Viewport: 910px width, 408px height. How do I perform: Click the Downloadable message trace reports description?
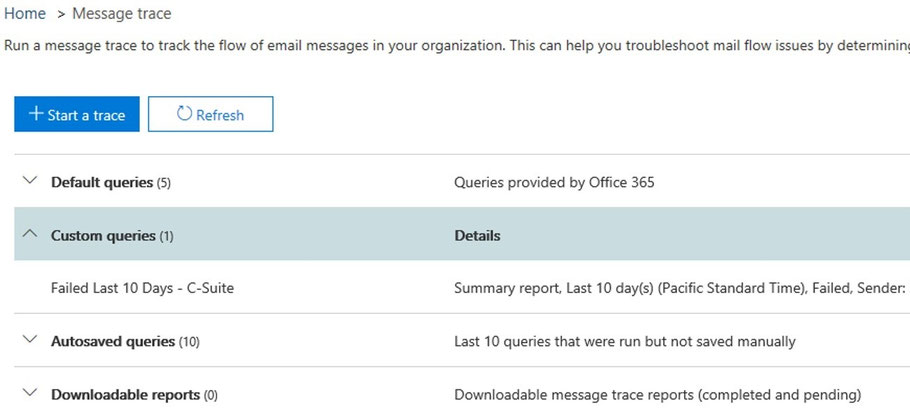point(657,394)
